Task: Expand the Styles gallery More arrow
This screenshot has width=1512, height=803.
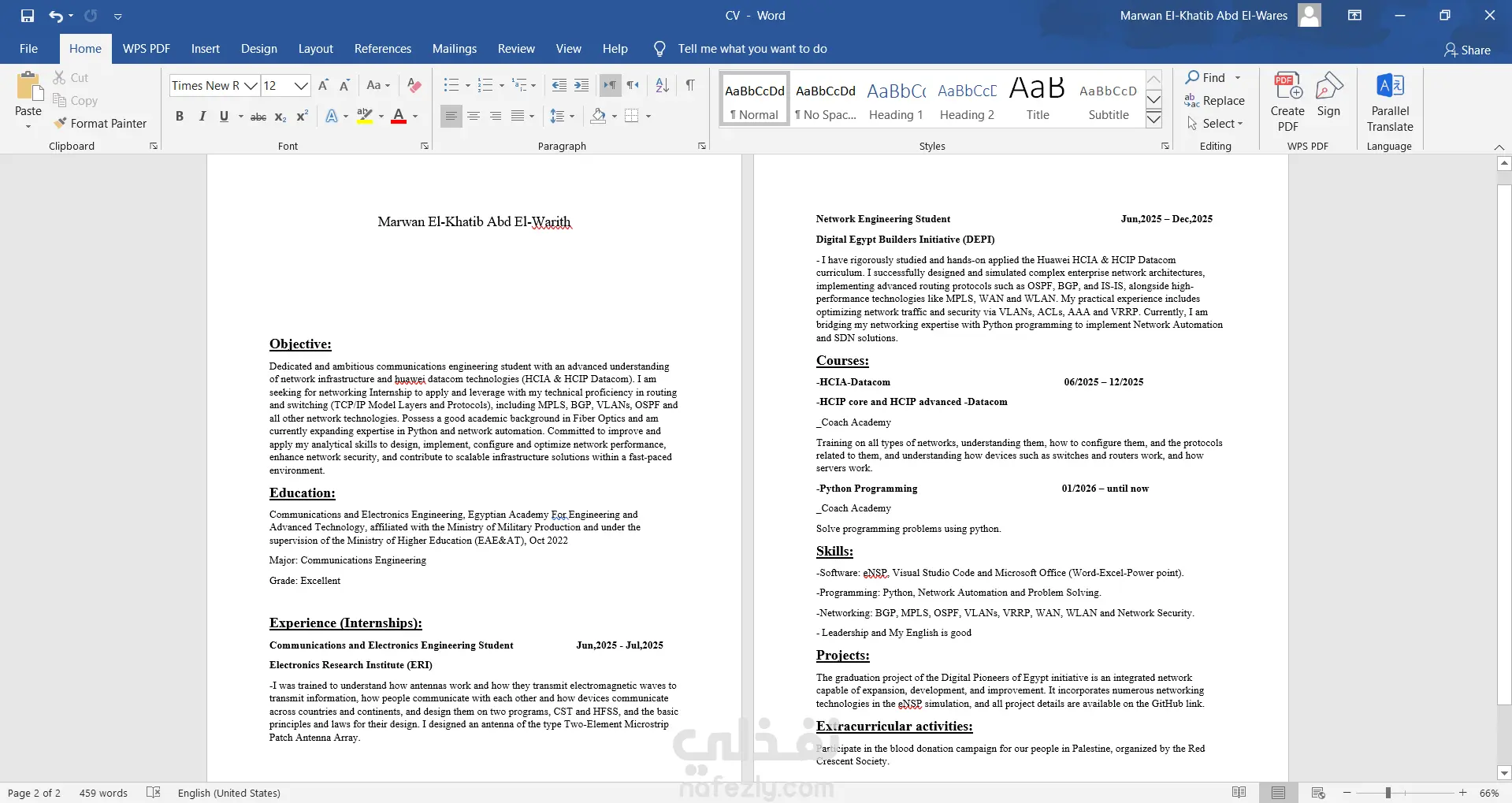Action: click(x=1154, y=119)
